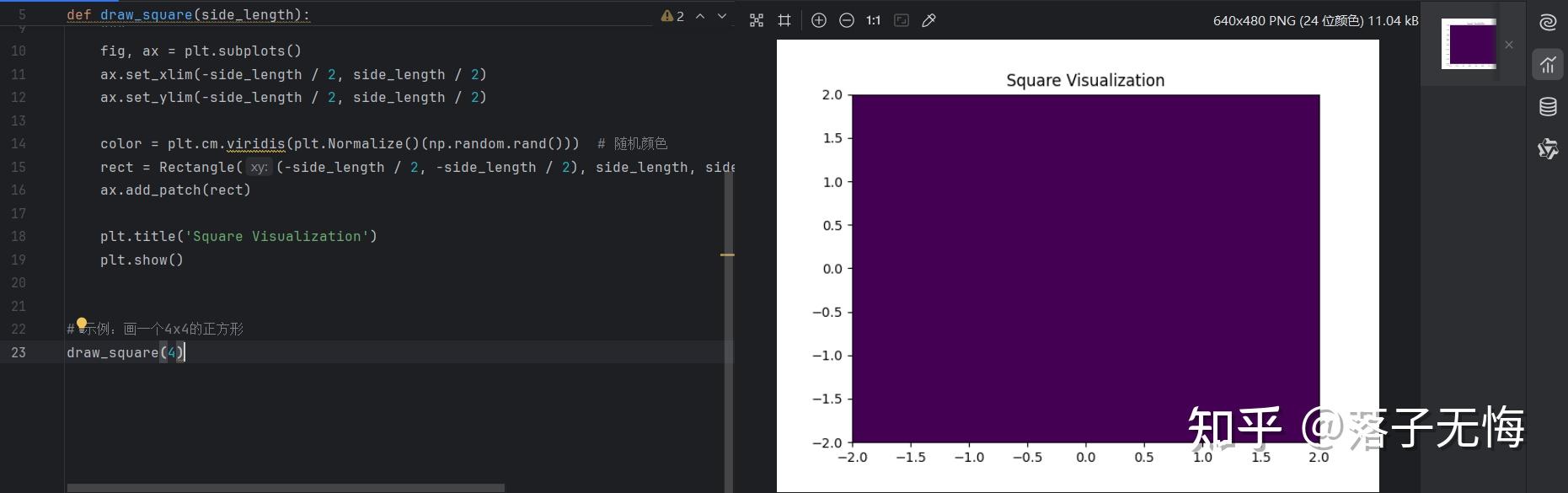
Task: Toggle grid display in image viewer
Action: point(784,20)
